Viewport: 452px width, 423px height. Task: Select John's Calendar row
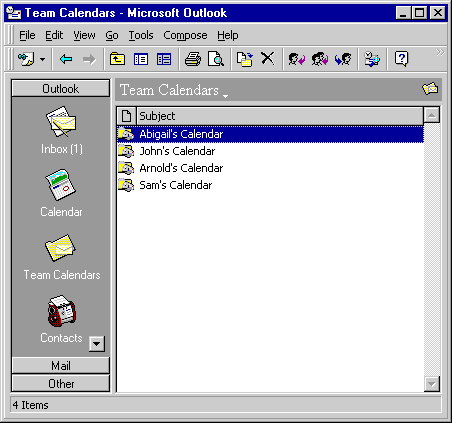(x=270, y=151)
